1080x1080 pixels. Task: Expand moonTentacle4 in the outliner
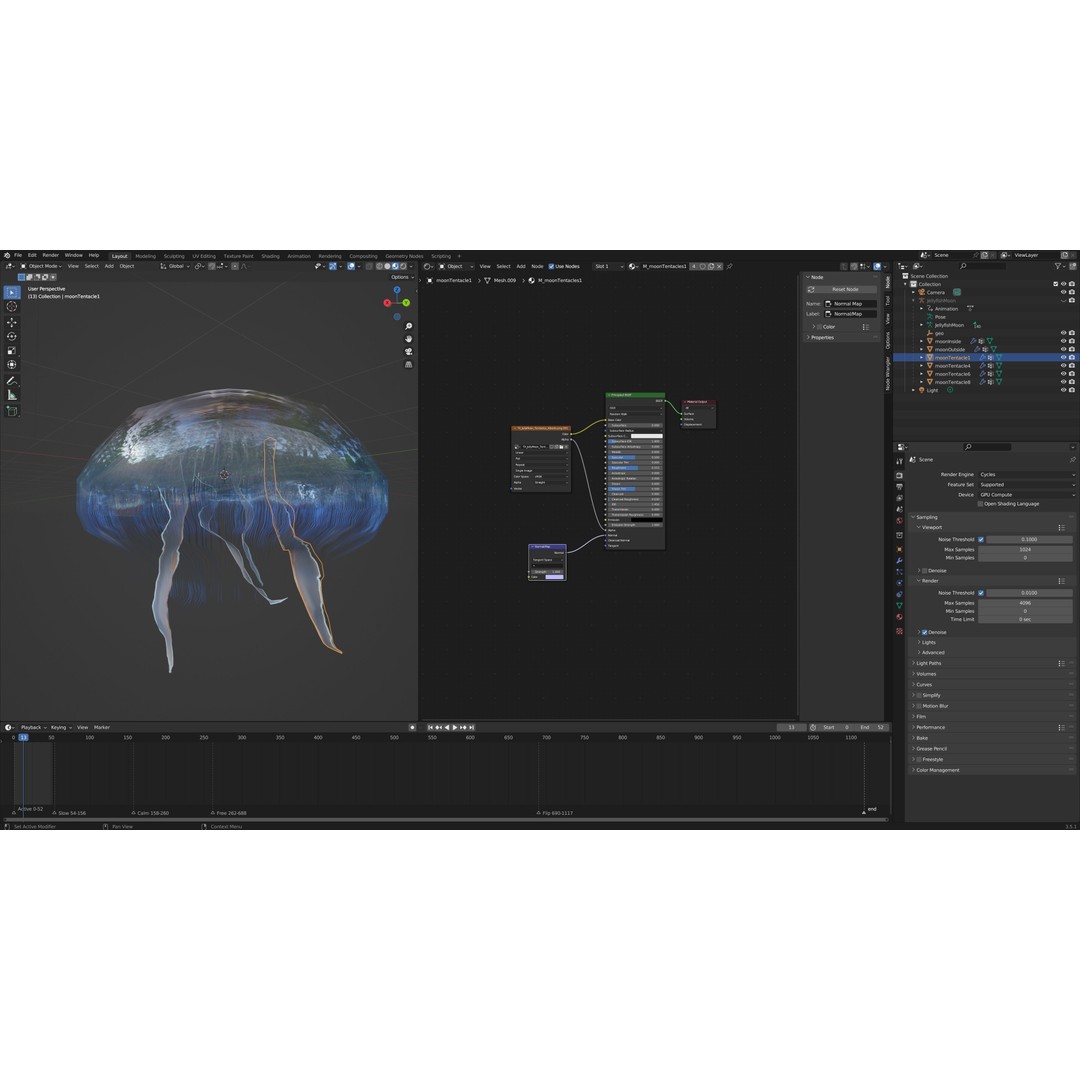[922, 366]
